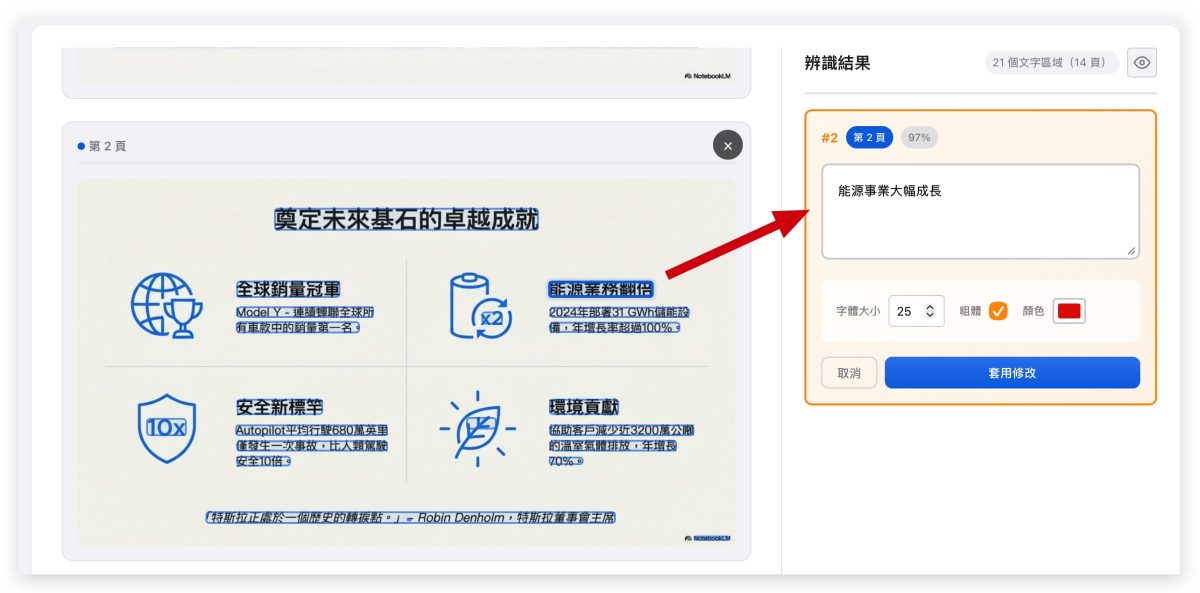
Task: Click the 第 2 頁 page badge
Action: tap(869, 138)
